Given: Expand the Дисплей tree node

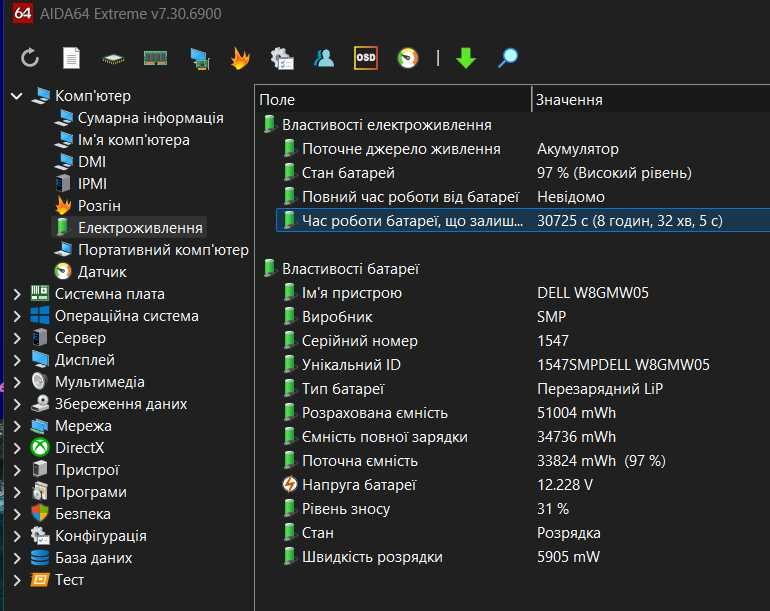Looking at the screenshot, I should tap(17, 360).
